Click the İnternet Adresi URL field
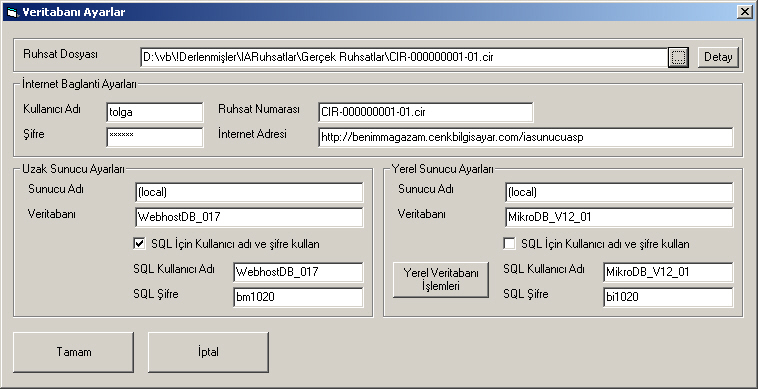The width and height of the screenshot is (758, 389). pyautogui.click(x=525, y=137)
